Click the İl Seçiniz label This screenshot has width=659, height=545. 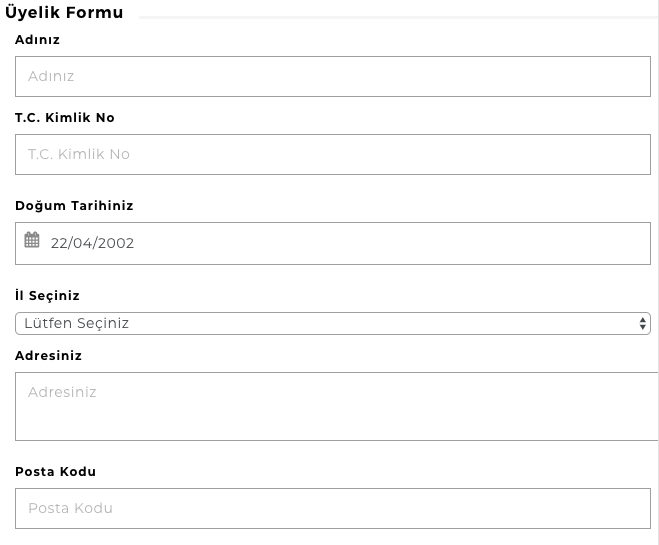click(47, 296)
